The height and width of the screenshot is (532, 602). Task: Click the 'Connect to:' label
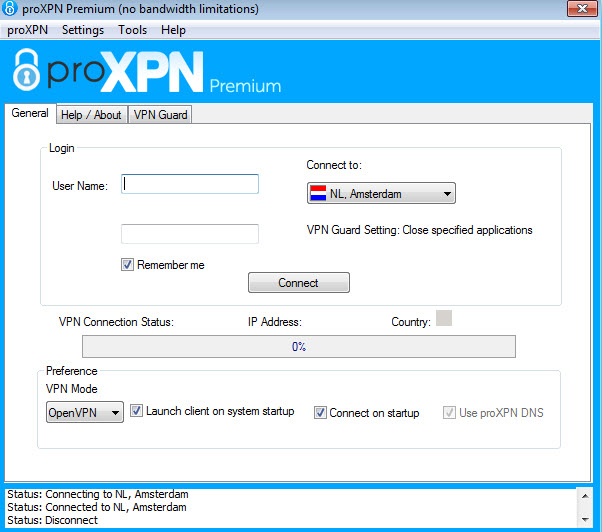(334, 165)
